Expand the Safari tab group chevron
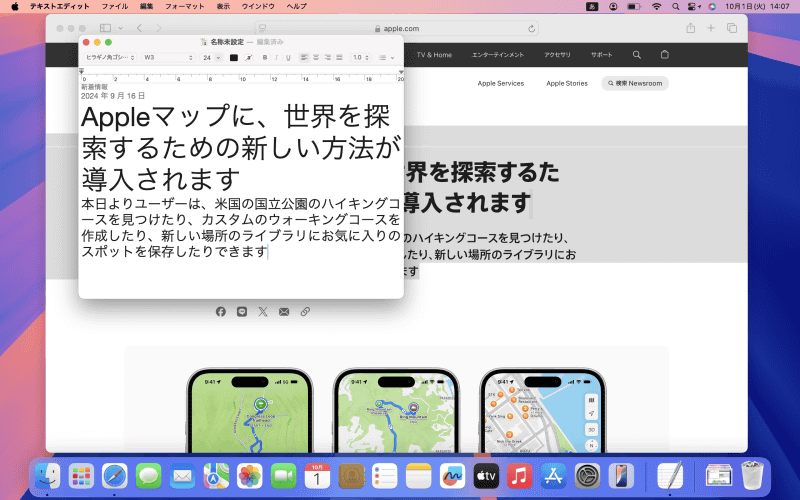Screen dimensions: 800x500 tap(120, 28)
